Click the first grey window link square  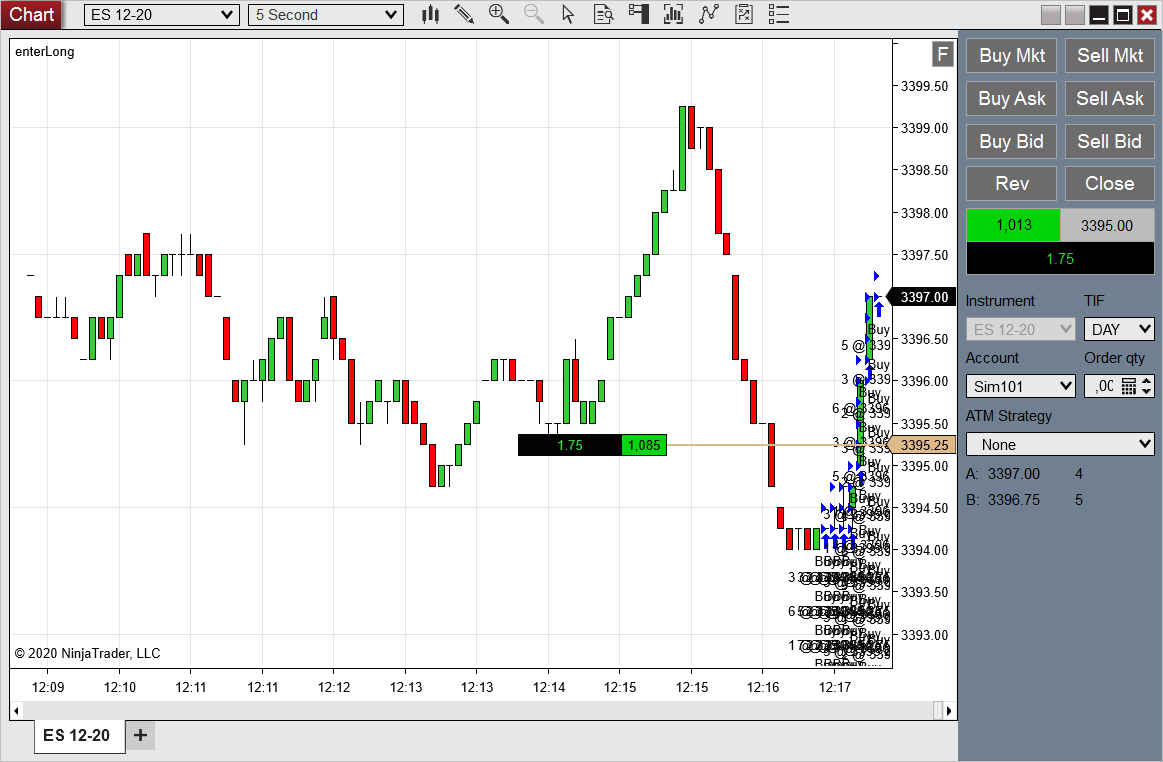[x=1051, y=15]
